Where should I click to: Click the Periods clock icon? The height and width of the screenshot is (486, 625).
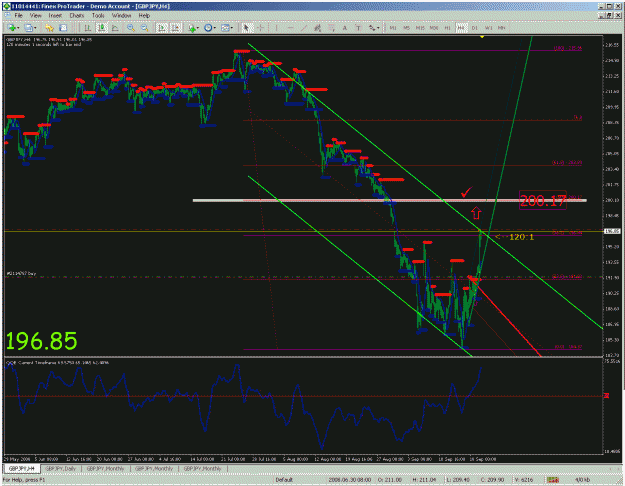[x=208, y=28]
